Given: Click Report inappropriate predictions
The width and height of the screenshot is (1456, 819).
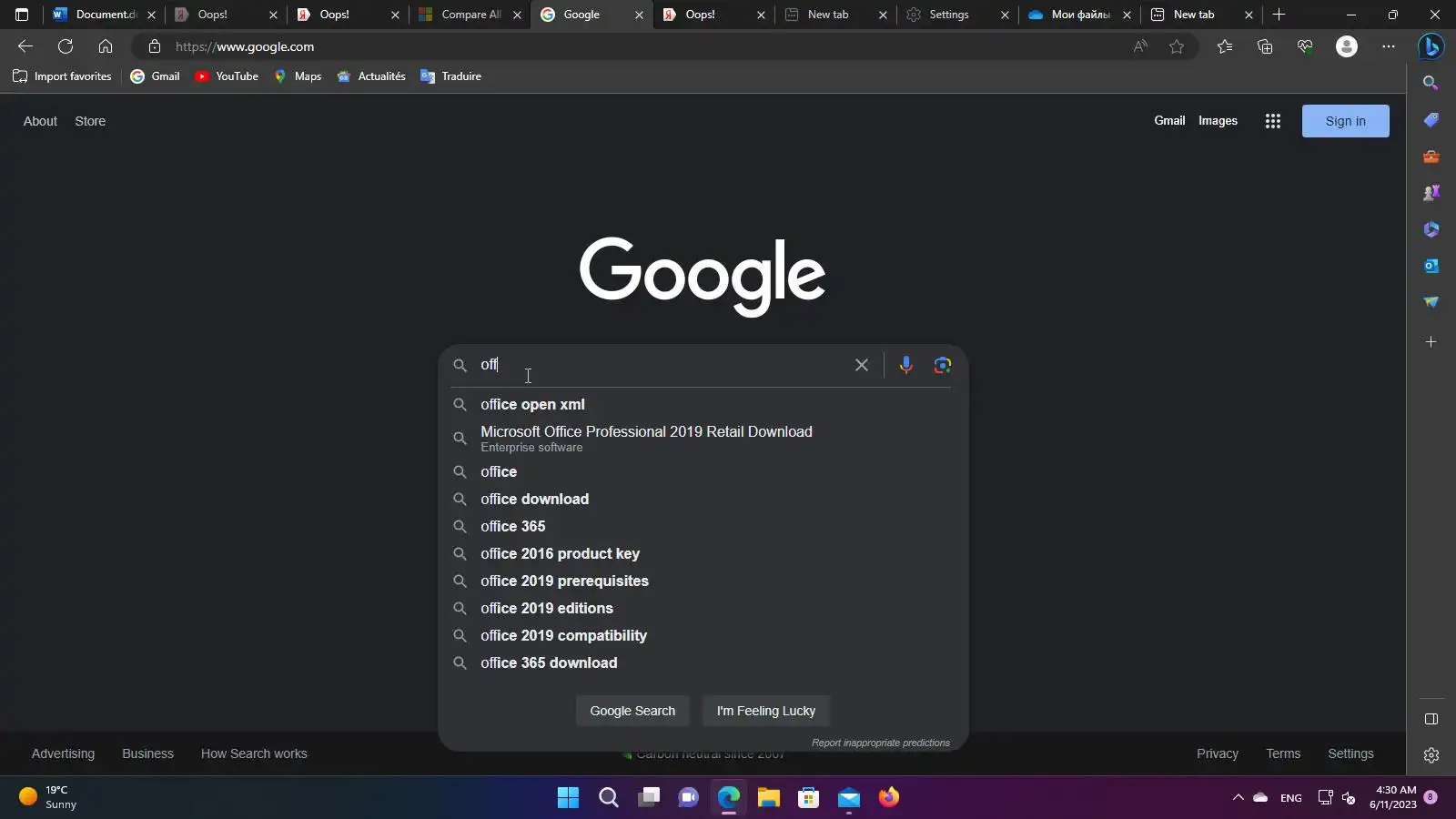Looking at the screenshot, I should click(x=881, y=743).
